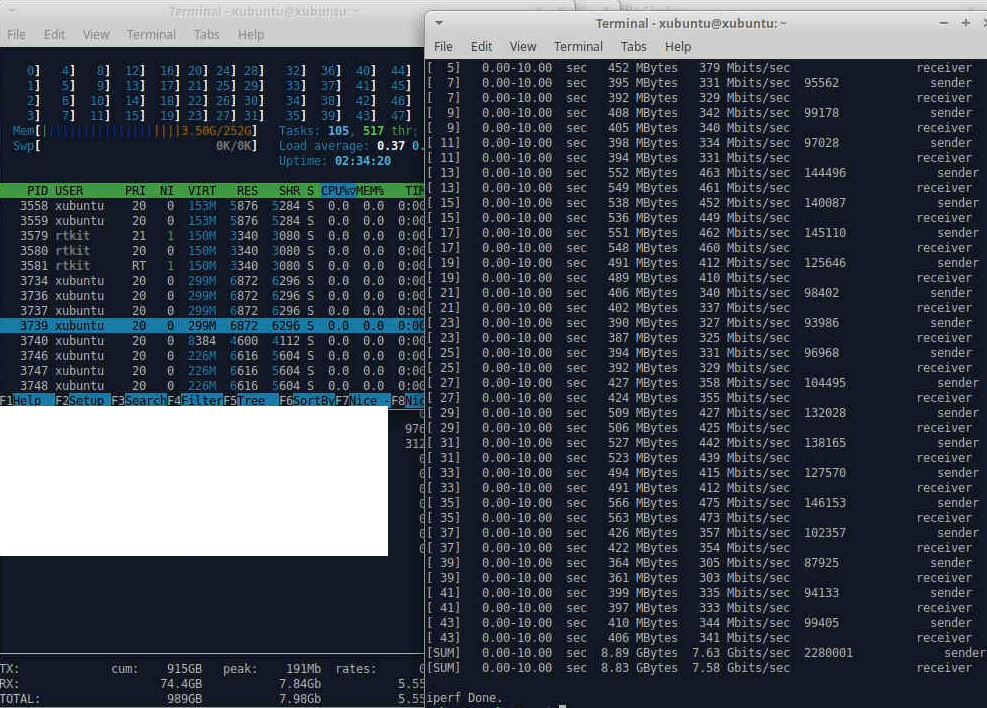Click the F4 Filter key in htop
The height and width of the screenshot is (708, 987).
point(195,400)
